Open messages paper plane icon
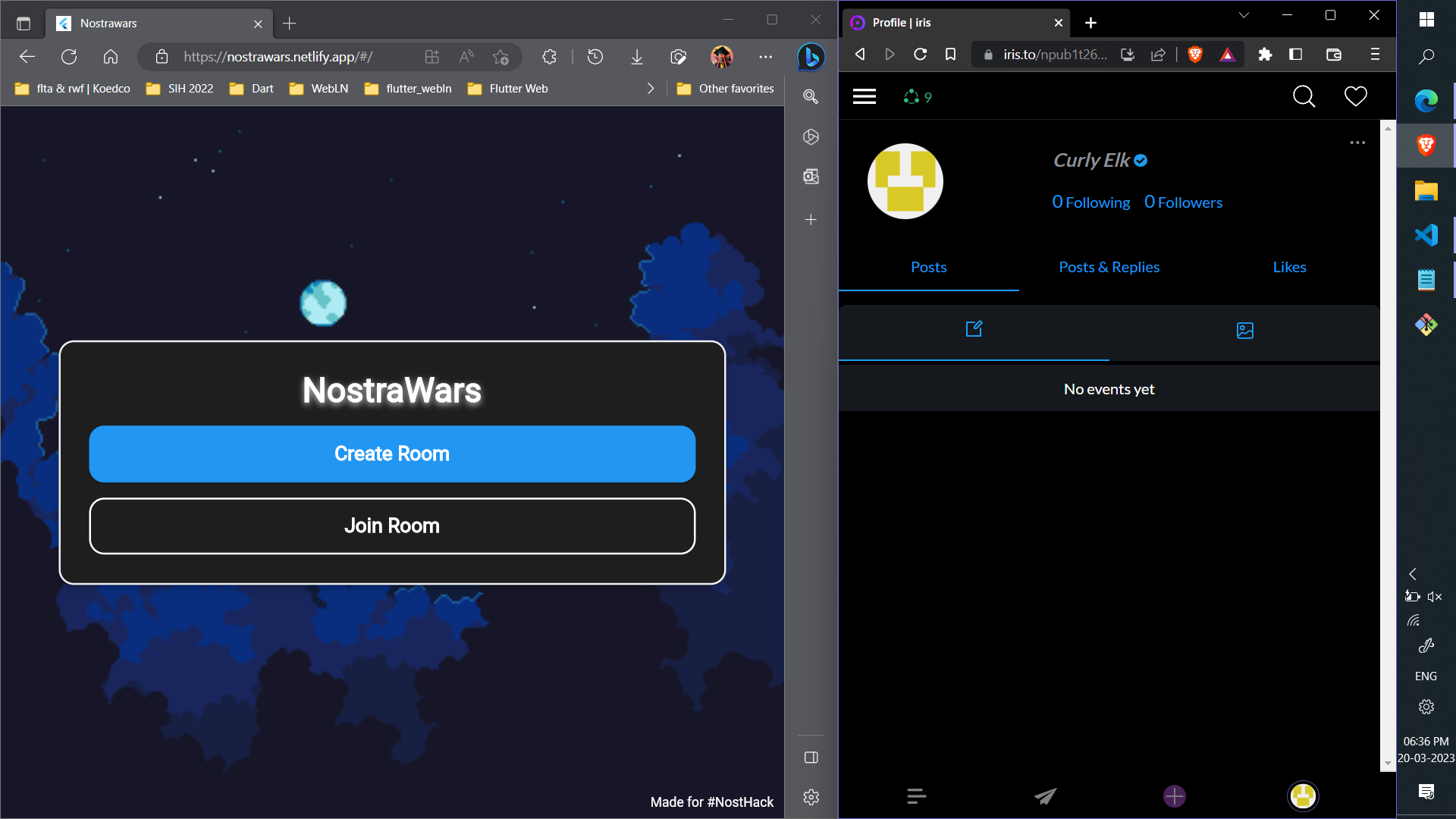 [1045, 795]
